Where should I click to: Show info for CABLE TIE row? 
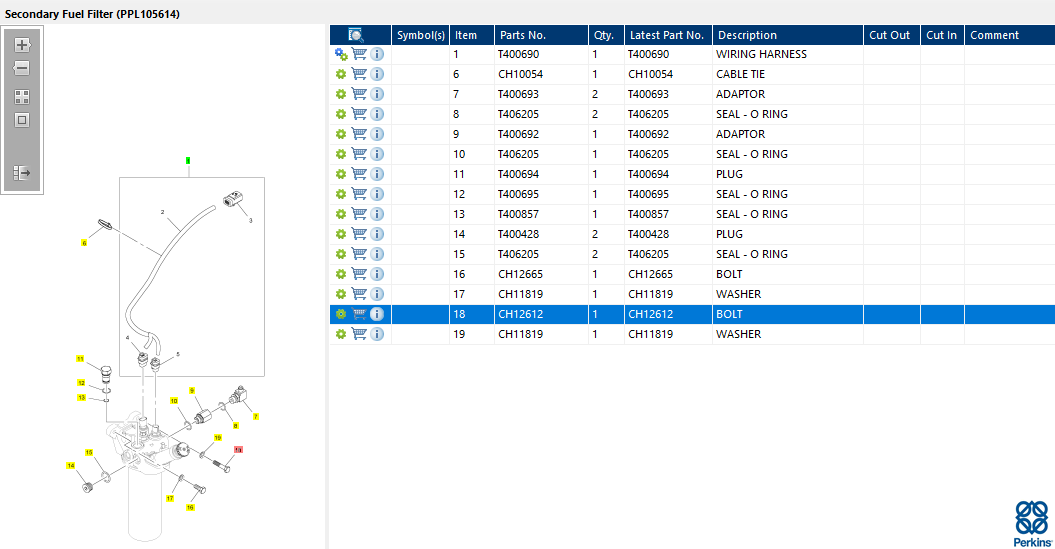click(377, 74)
